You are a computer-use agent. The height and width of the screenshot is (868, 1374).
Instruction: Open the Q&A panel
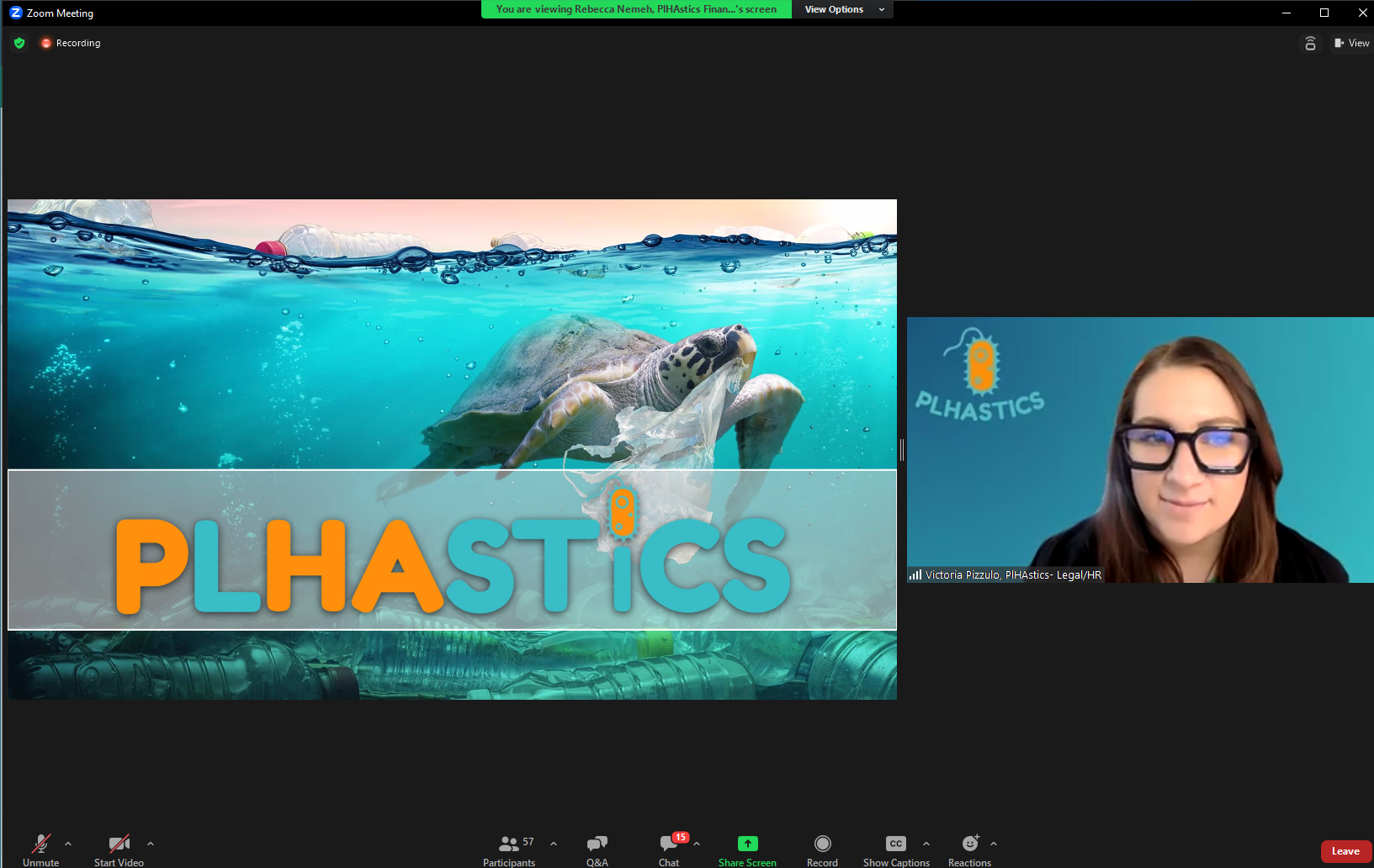pos(597,849)
